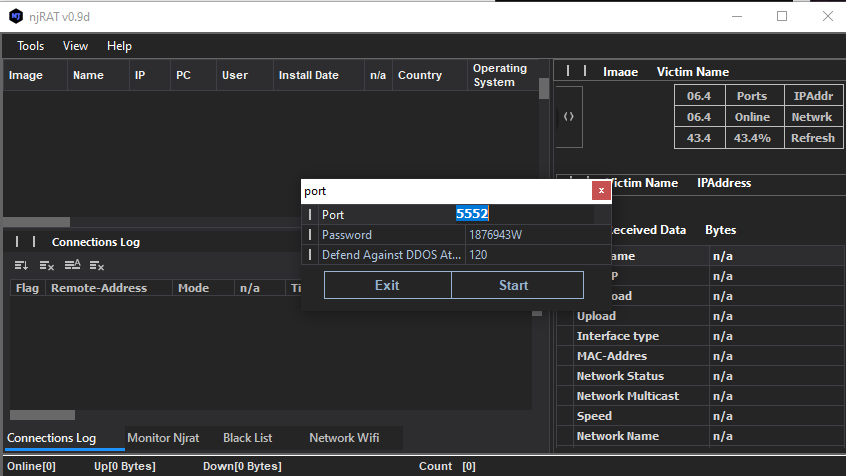Viewport: 846px width, 476px height.
Task: Select the Network Wifi tab
Action: 344,438
